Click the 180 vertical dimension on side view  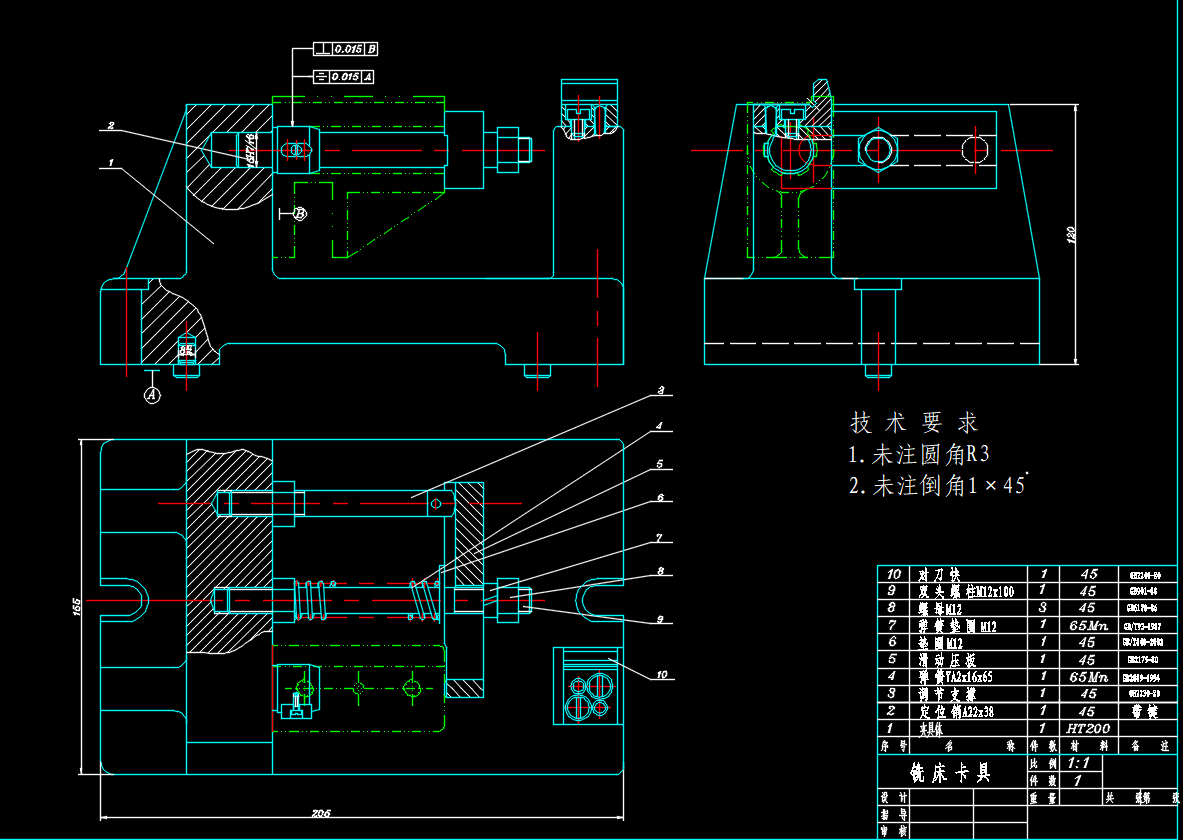pyautogui.click(x=1071, y=236)
